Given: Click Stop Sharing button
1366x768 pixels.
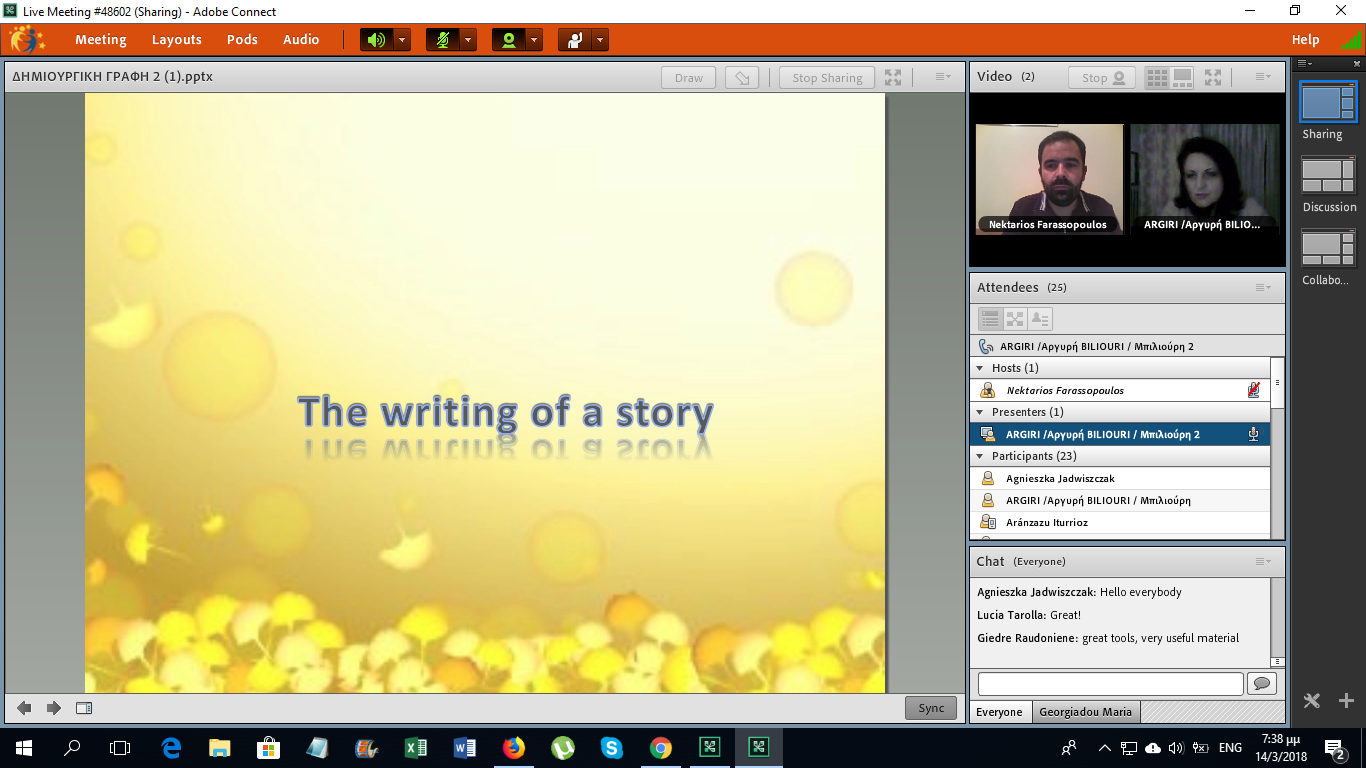Looking at the screenshot, I should pos(827,78).
